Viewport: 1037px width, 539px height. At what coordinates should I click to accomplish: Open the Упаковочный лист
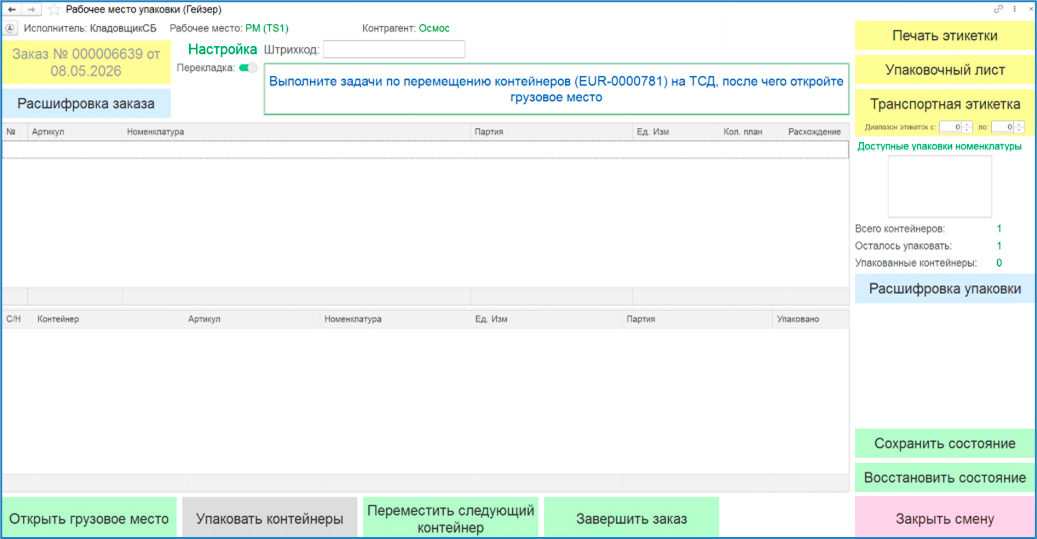(x=944, y=70)
